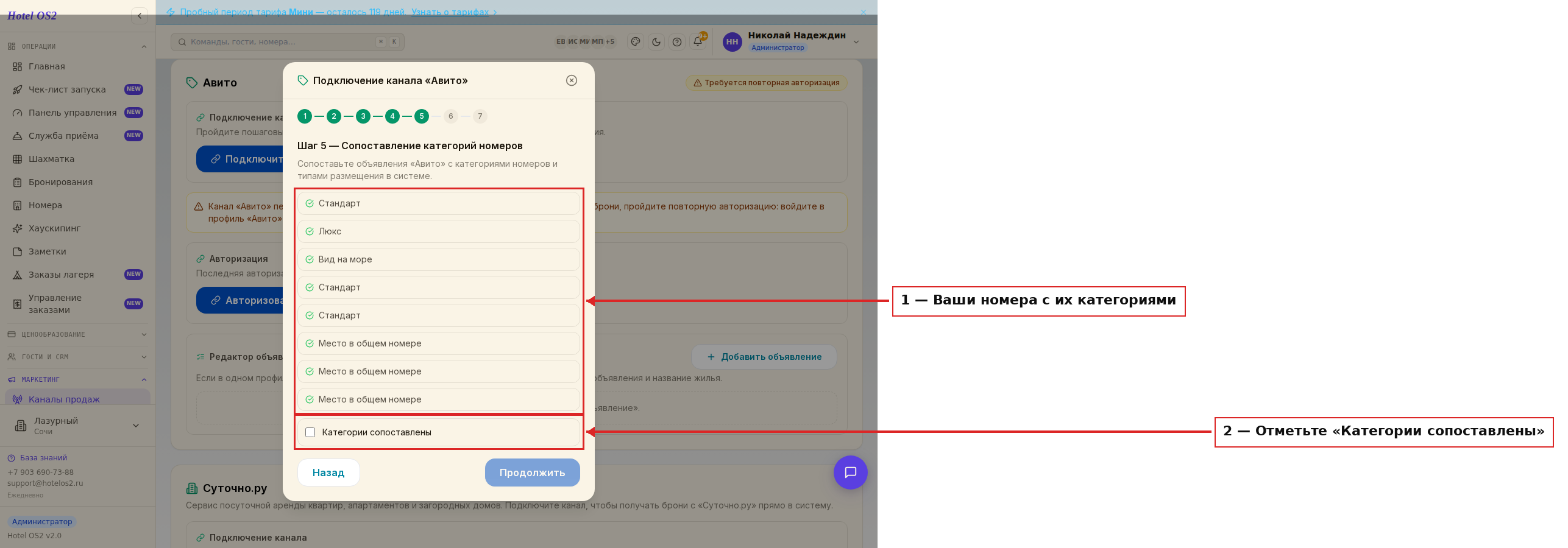This screenshot has height=548, width=1568.
Task: Open Бронирования in the sidebar
Action: click(x=77, y=182)
